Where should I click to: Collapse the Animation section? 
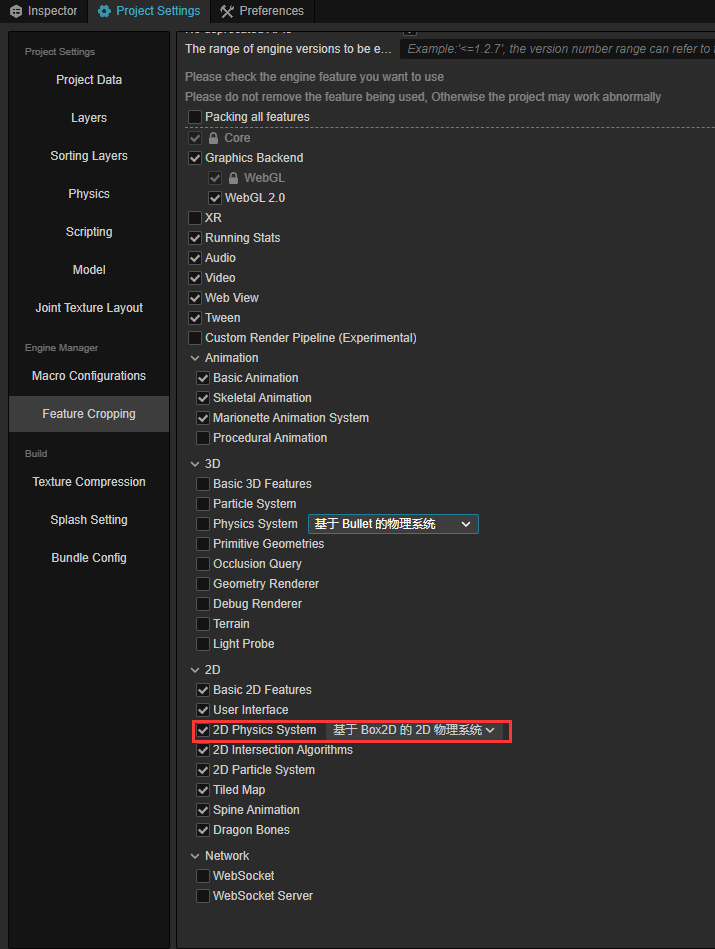point(195,358)
